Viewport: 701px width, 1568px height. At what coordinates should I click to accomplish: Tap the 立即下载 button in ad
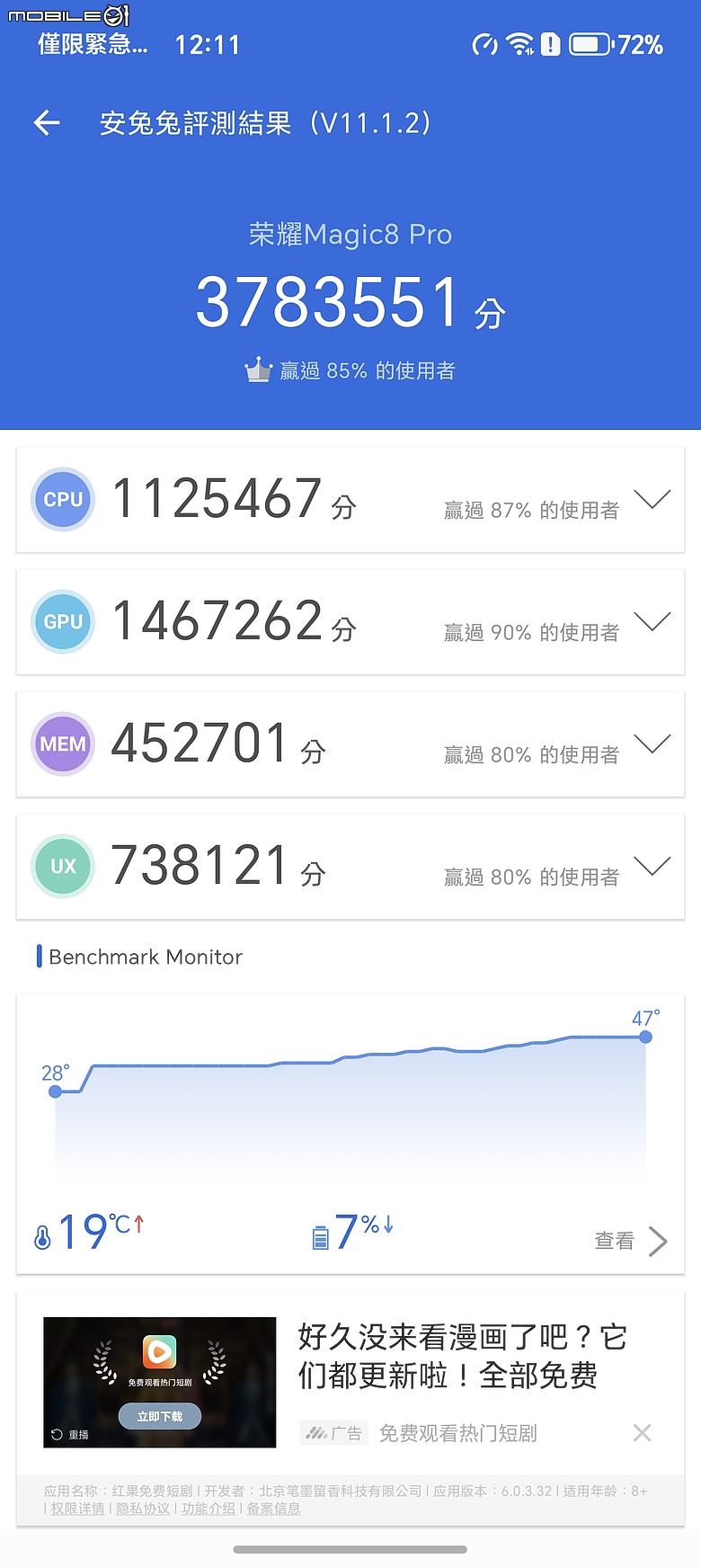[160, 1416]
